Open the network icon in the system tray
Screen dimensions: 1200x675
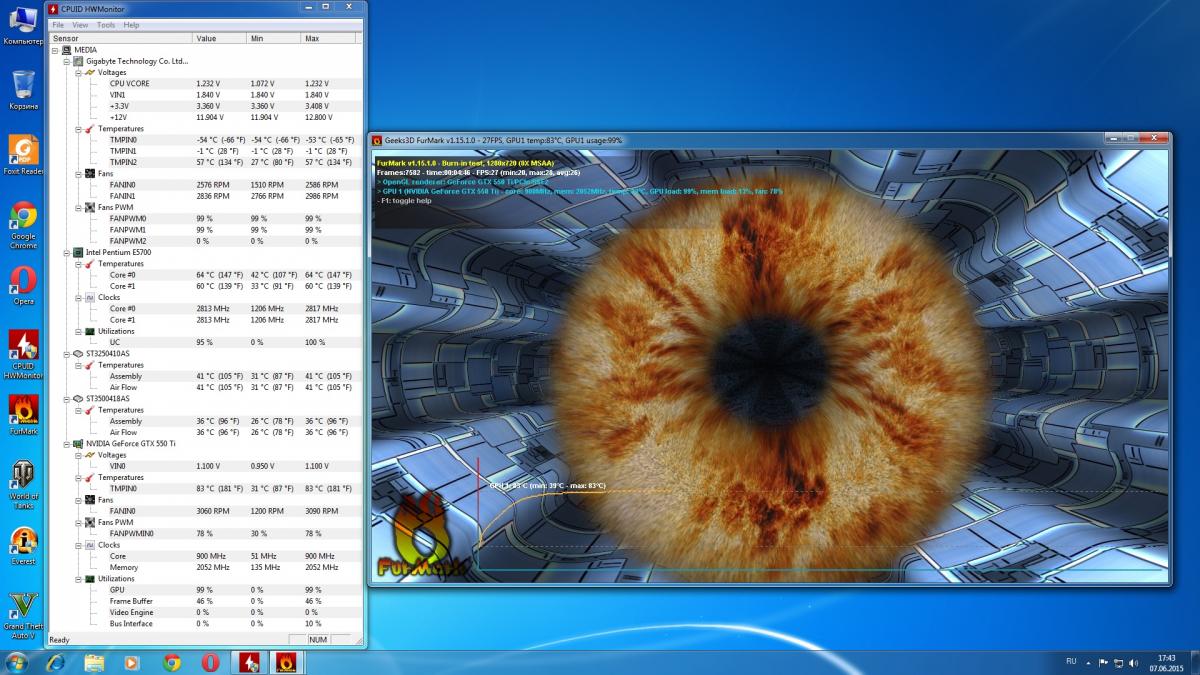point(1118,663)
